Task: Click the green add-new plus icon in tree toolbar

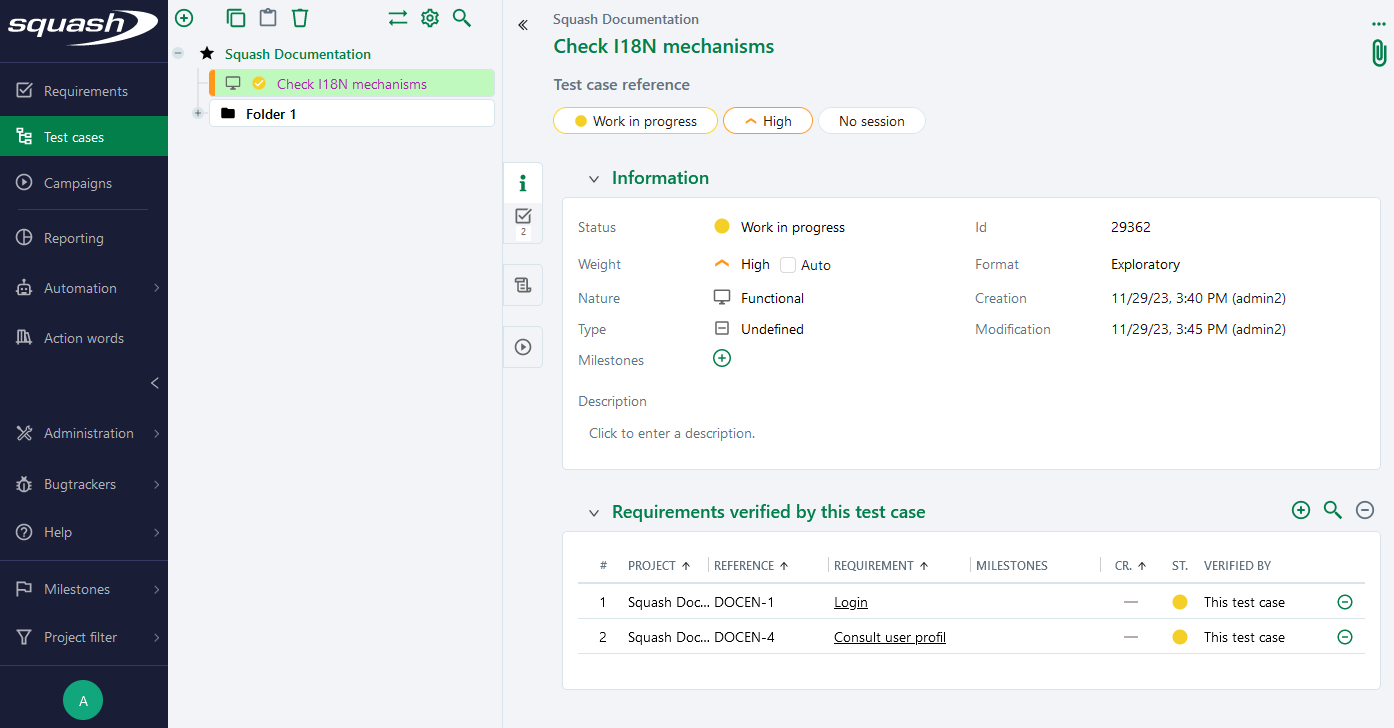Action: pyautogui.click(x=184, y=18)
